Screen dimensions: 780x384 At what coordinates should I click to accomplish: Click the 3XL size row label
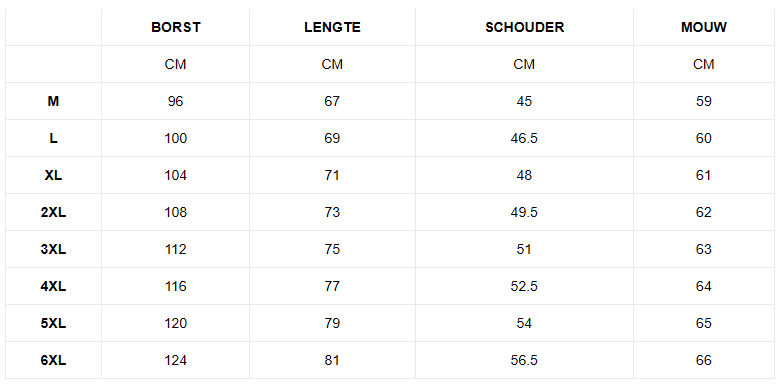(53, 249)
